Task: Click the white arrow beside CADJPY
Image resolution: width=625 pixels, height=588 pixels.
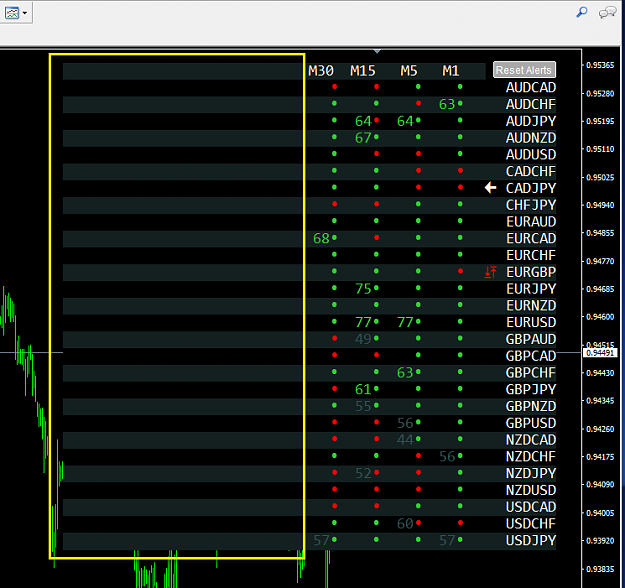Action: pos(490,188)
